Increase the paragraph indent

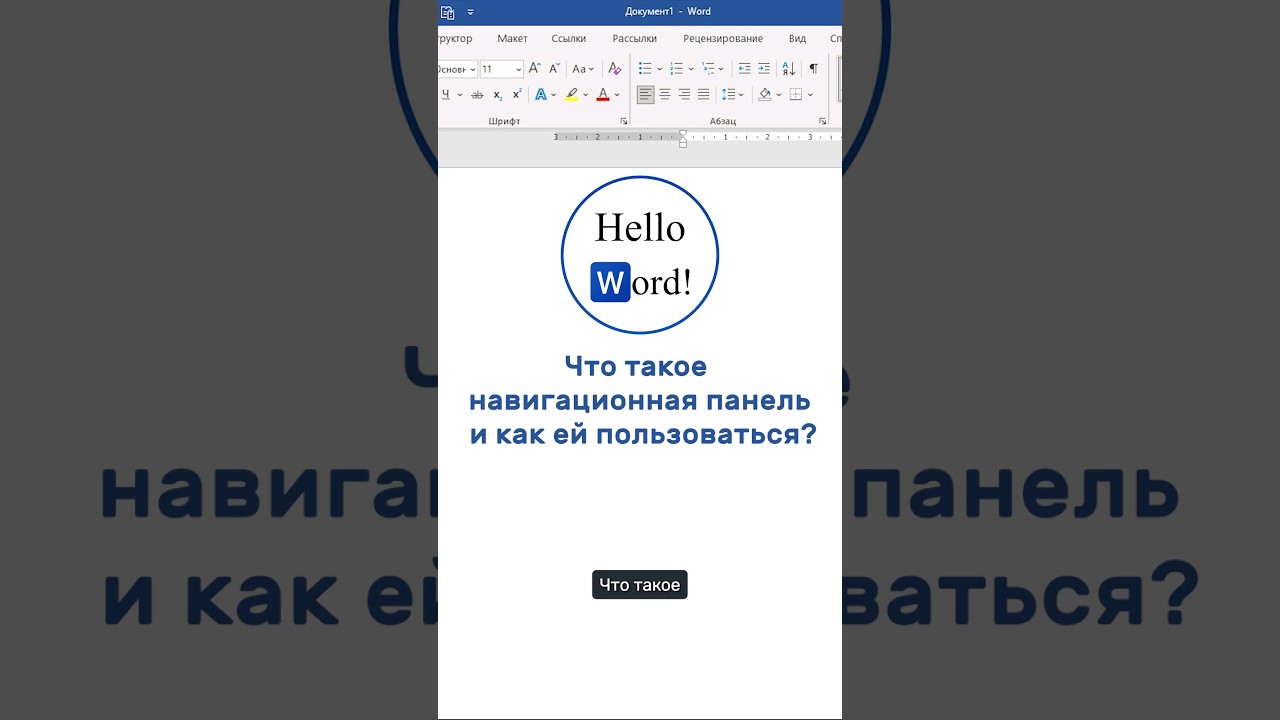(x=764, y=69)
